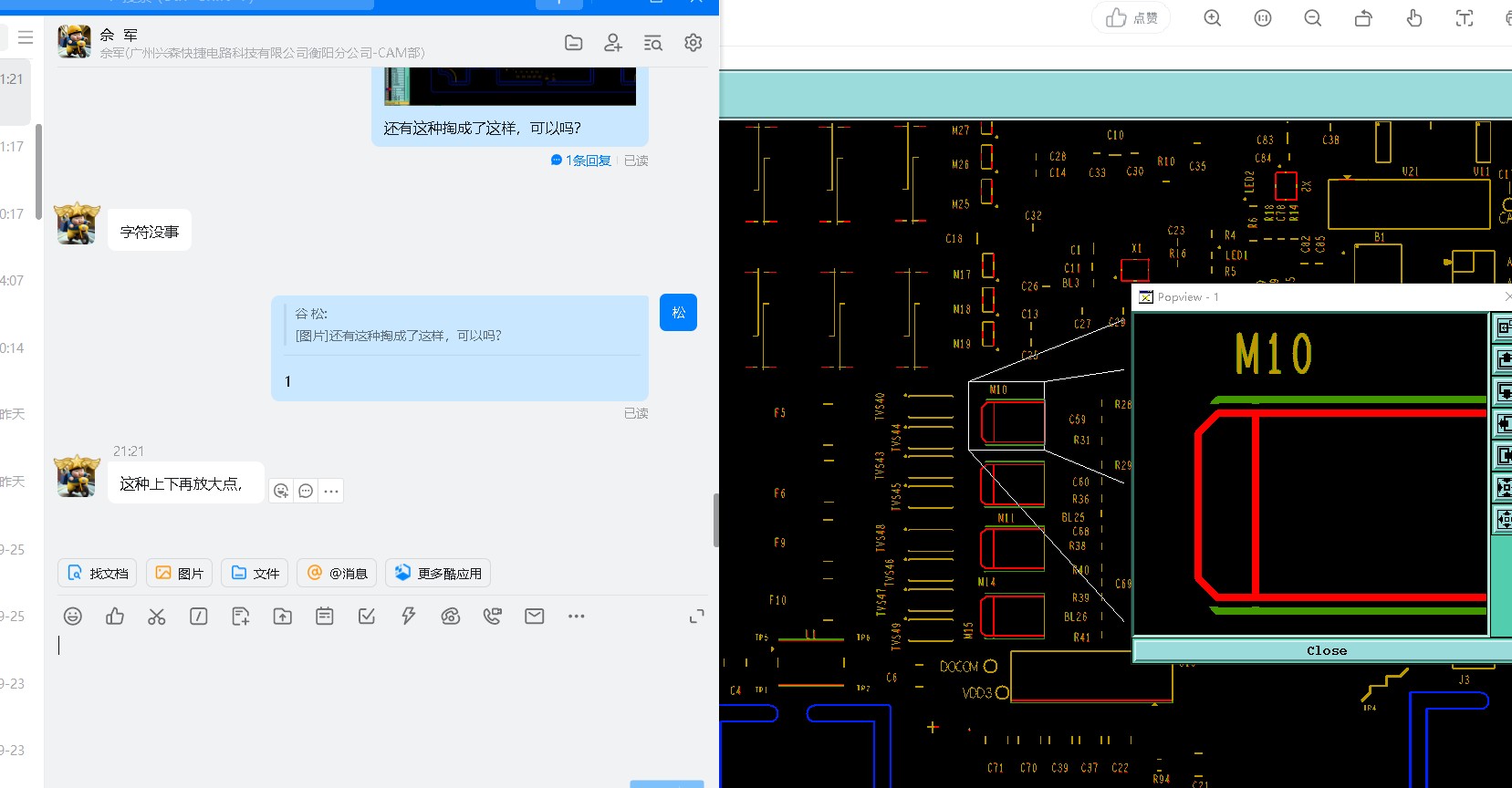Click the 点赞 like button in viewer
The width and height of the screenshot is (1512, 788).
[1131, 18]
